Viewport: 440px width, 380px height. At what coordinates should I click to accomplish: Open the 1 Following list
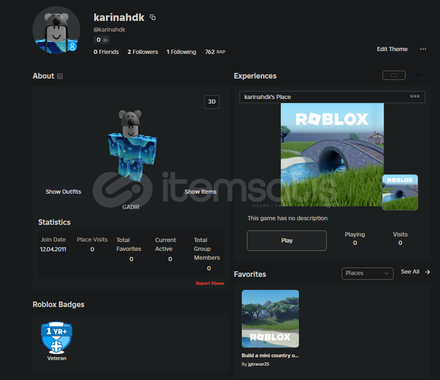tap(181, 52)
